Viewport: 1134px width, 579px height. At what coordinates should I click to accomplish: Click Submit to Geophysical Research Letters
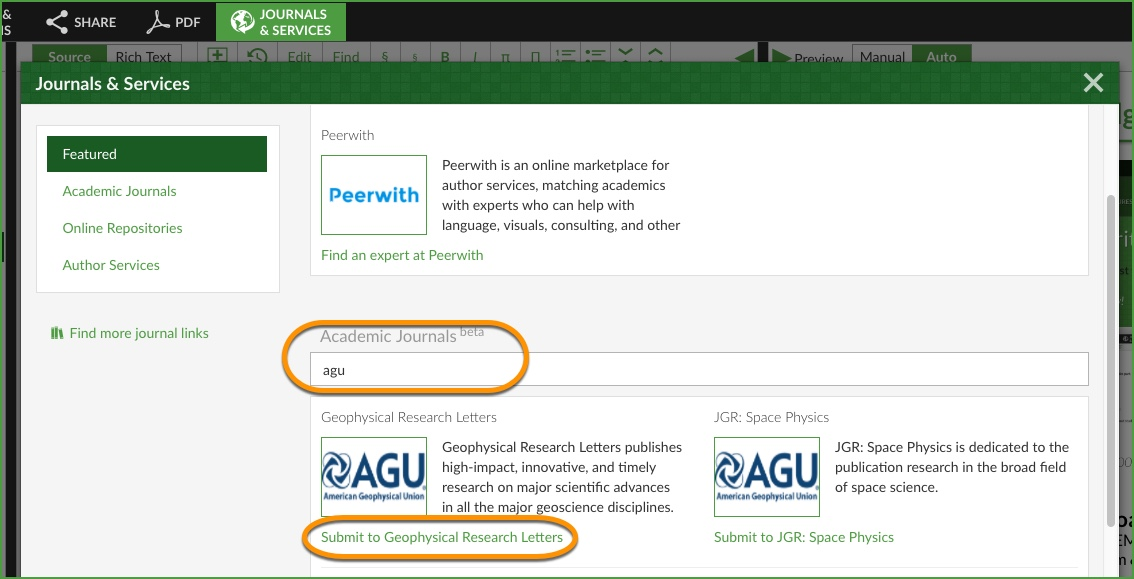click(442, 537)
